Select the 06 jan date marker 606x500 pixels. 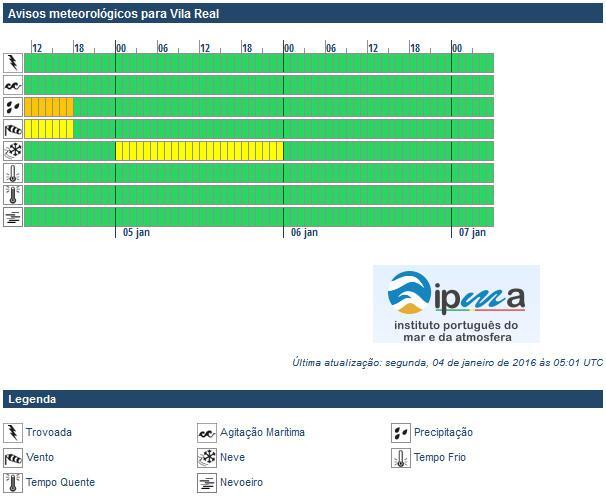pos(304,233)
